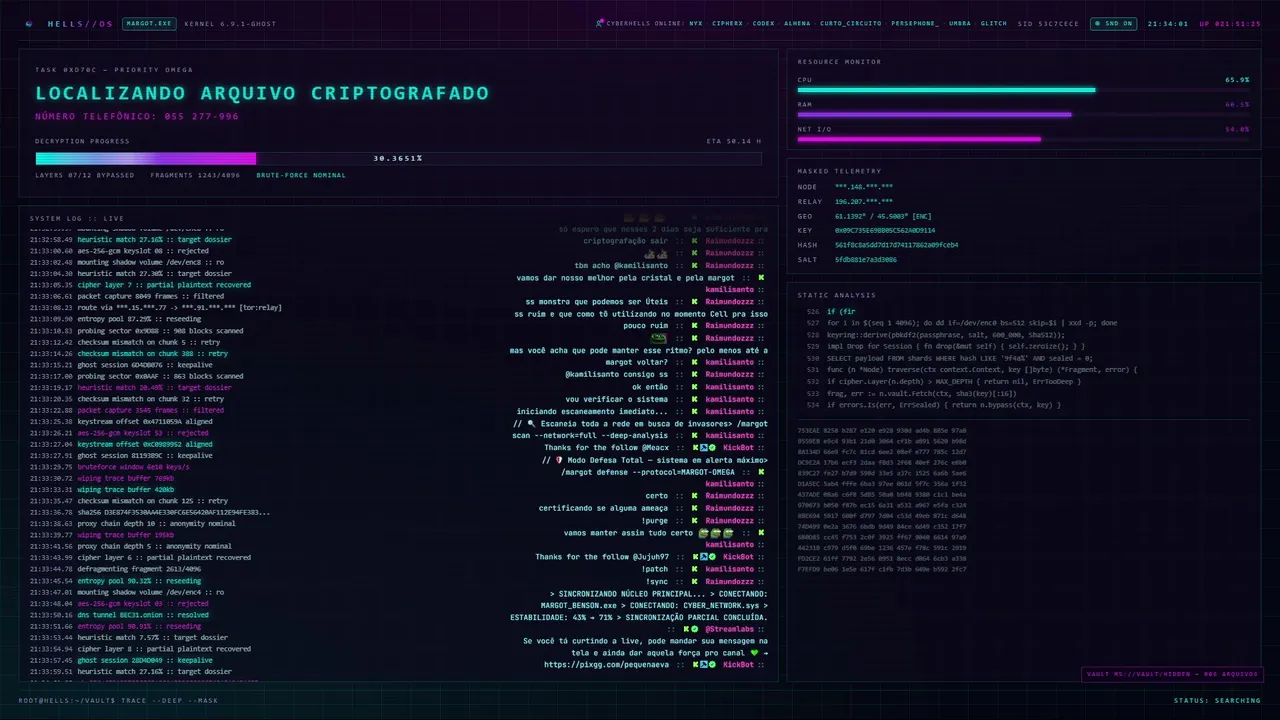Screen dimensions: 1280x720
Task: Select online user UMBRA in the top bar
Action: (960, 23)
